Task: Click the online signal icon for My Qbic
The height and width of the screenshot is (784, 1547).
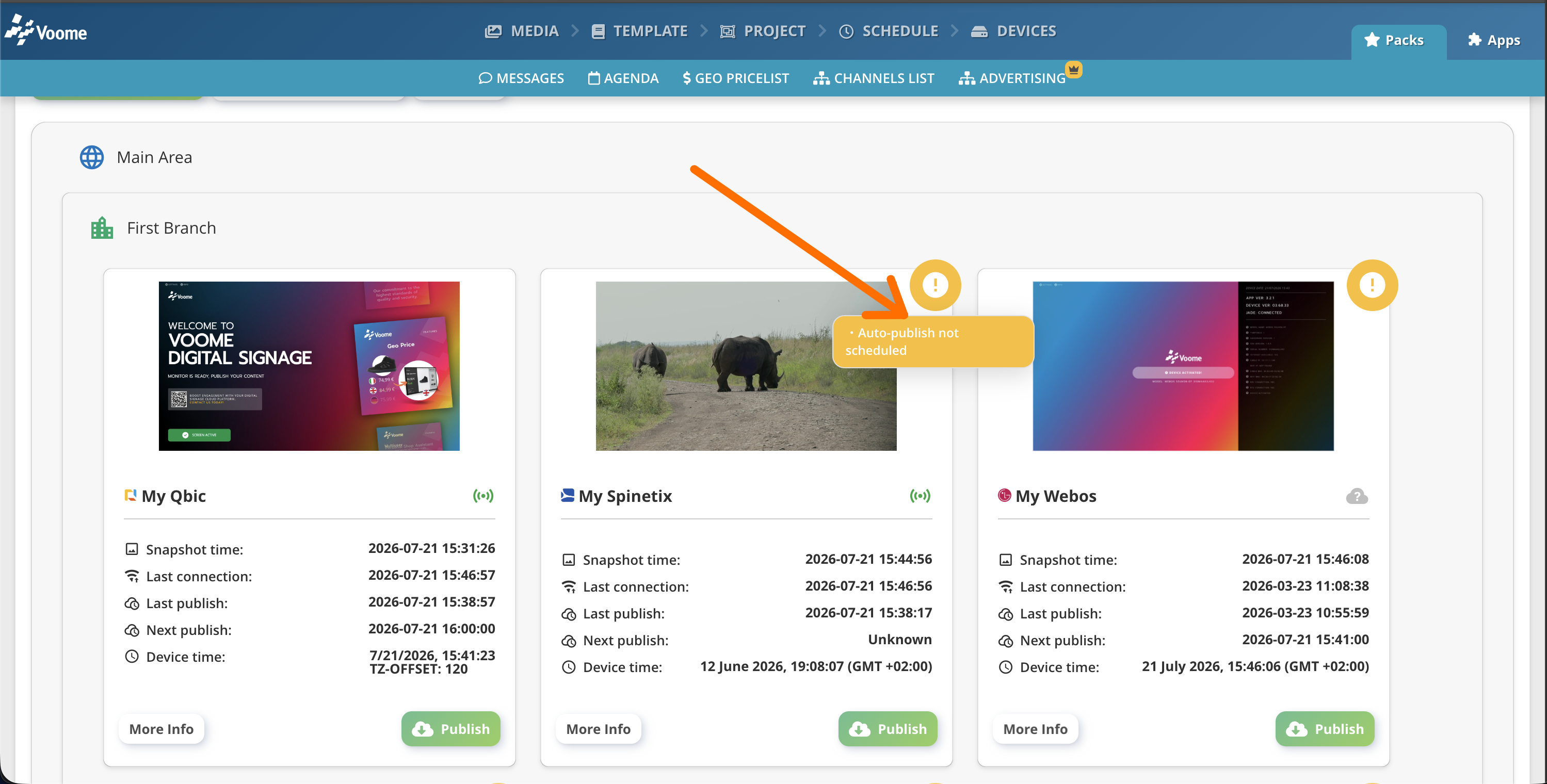Action: (x=484, y=495)
